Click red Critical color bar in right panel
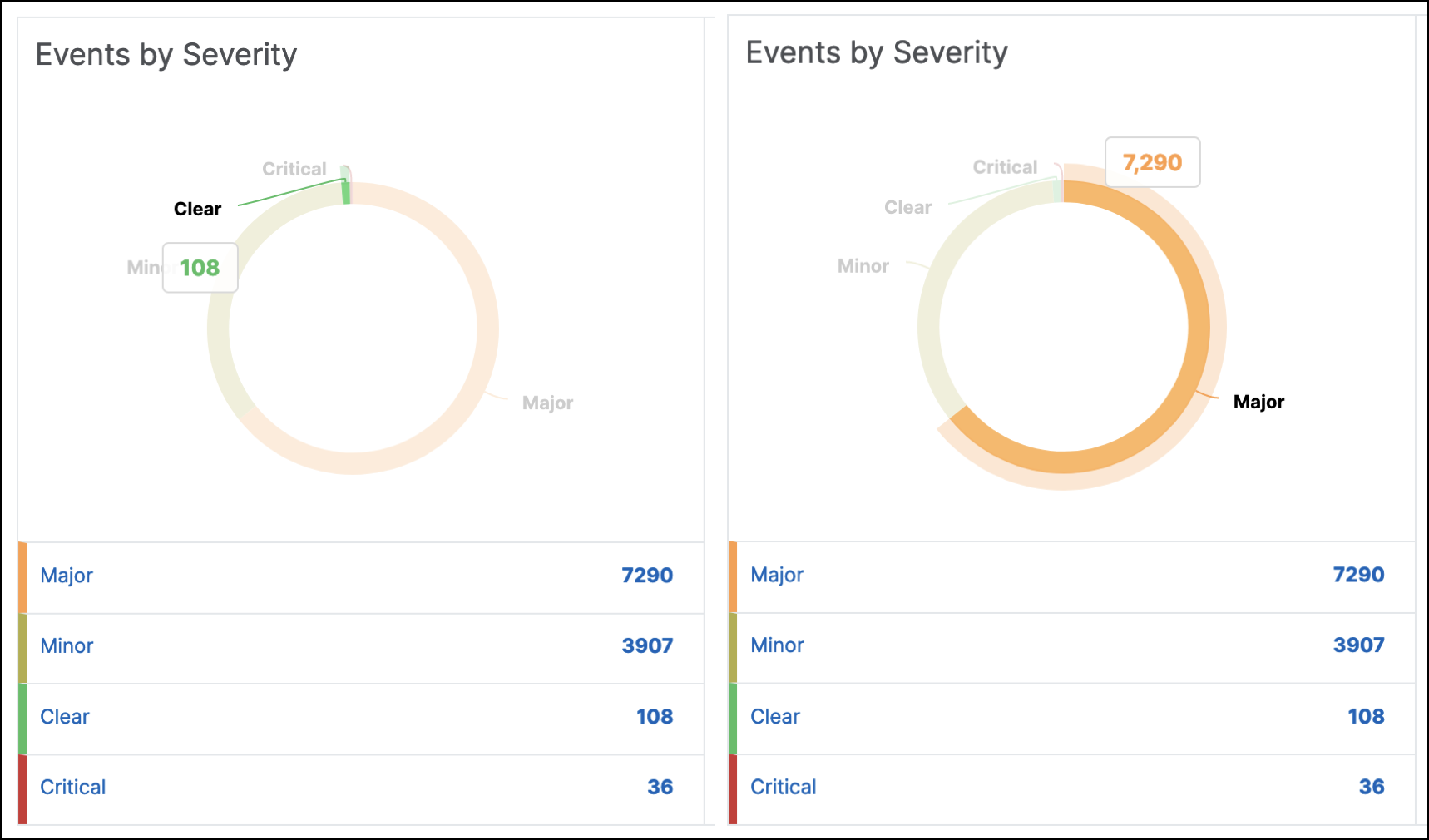This screenshot has height=840, width=1429. coord(733,789)
